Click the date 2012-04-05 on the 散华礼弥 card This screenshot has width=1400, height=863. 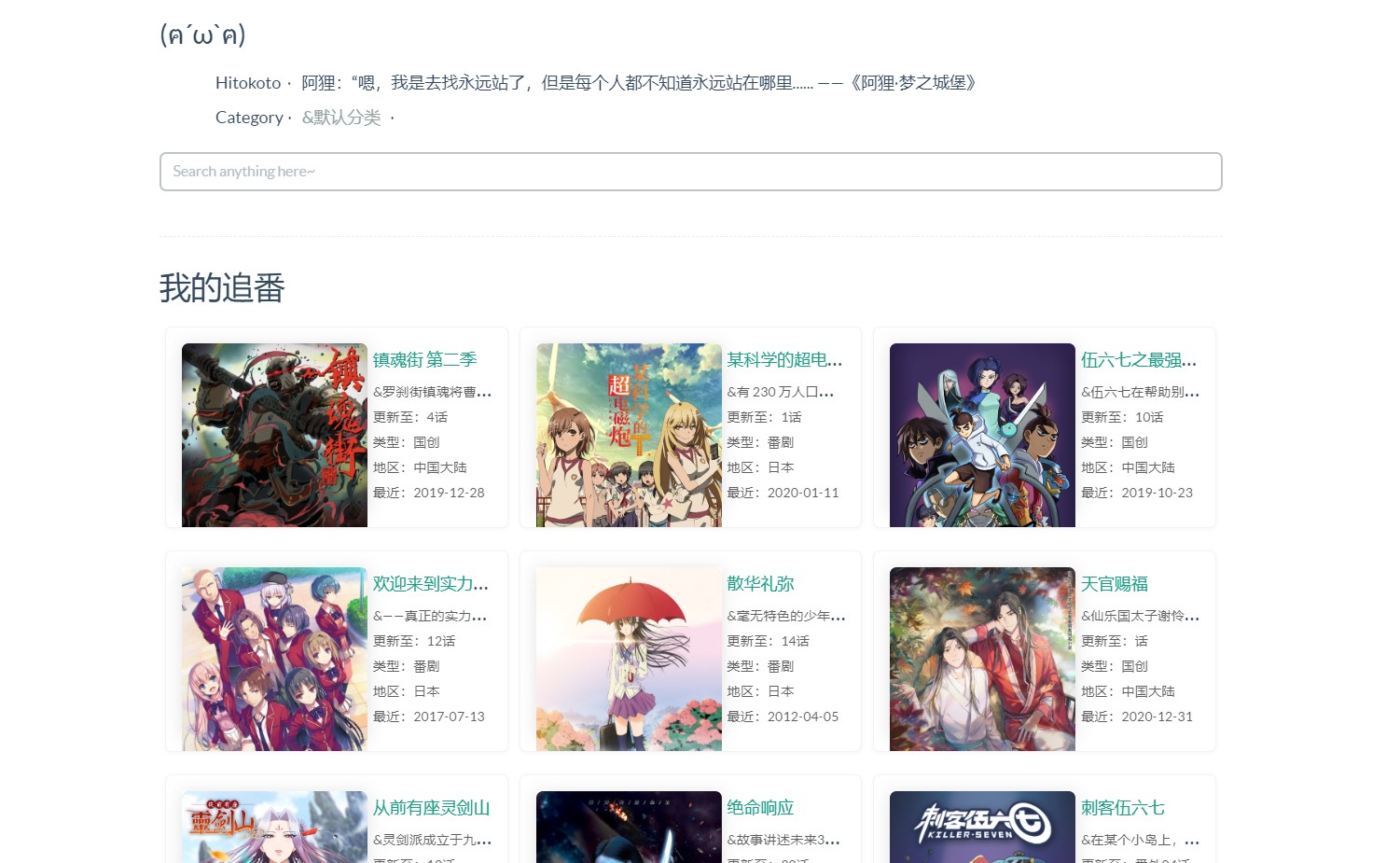(x=803, y=717)
